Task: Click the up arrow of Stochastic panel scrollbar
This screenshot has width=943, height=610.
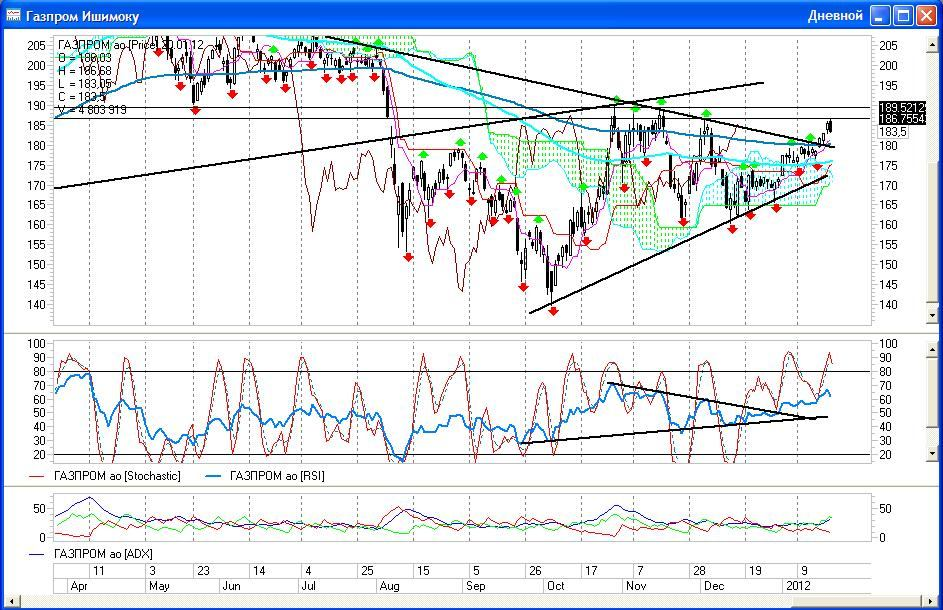Action: pyautogui.click(x=933, y=349)
